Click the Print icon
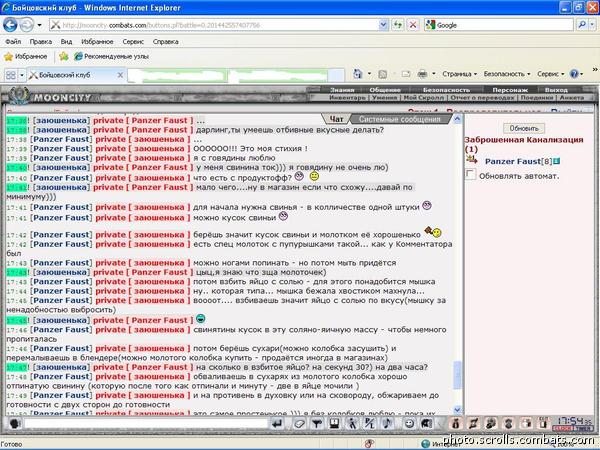 coord(422,74)
